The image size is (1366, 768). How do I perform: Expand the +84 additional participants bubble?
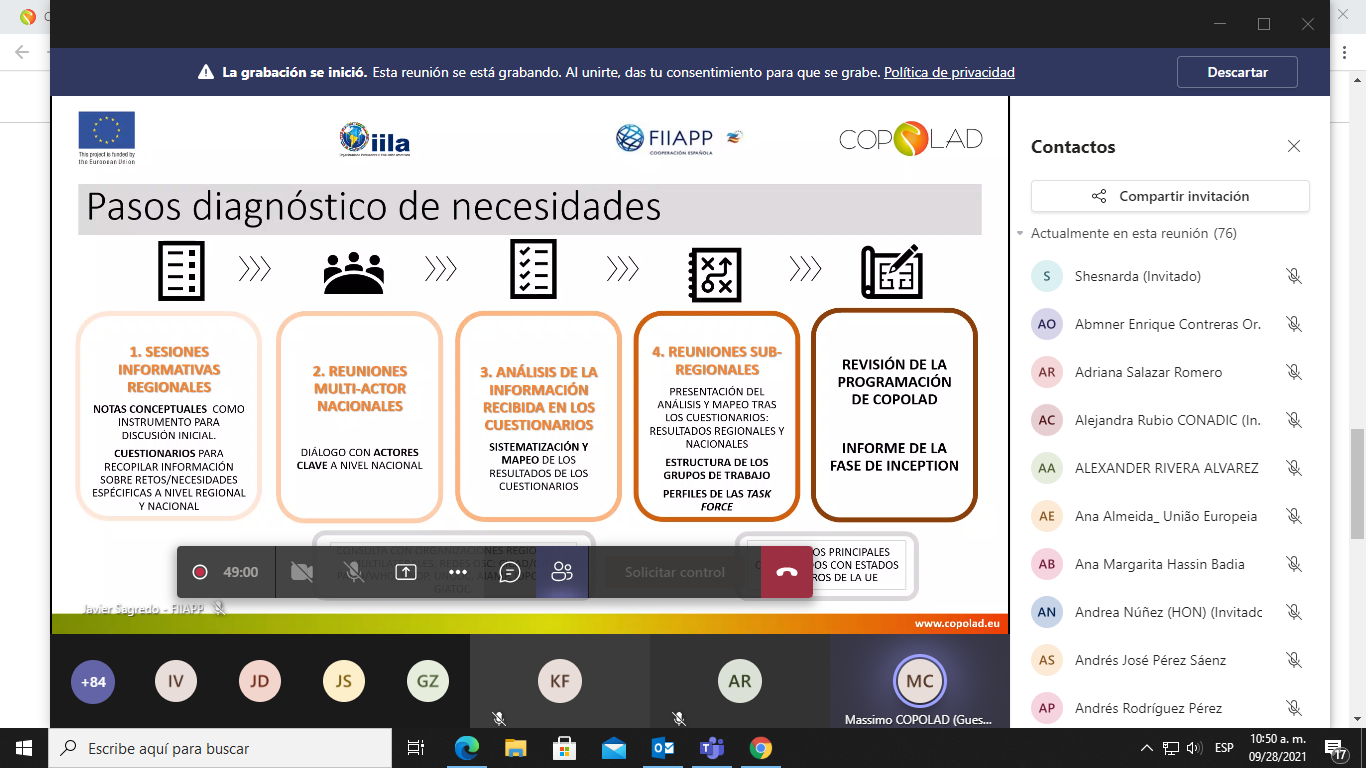[x=92, y=682]
